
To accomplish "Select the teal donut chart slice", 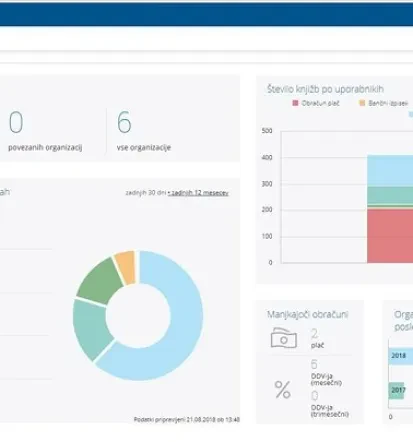I will (x=91, y=329).
